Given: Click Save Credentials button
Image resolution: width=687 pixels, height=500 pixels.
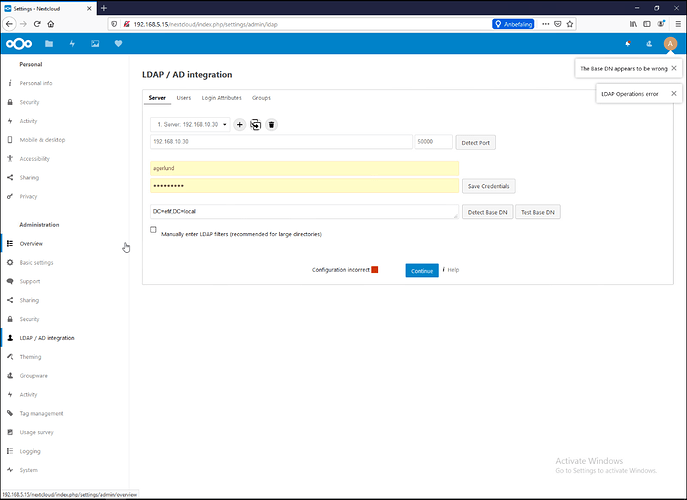Looking at the screenshot, I should [x=489, y=186].
